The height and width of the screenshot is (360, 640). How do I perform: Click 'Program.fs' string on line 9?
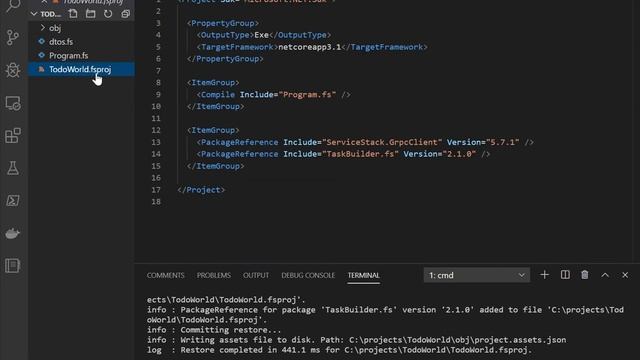(x=307, y=95)
